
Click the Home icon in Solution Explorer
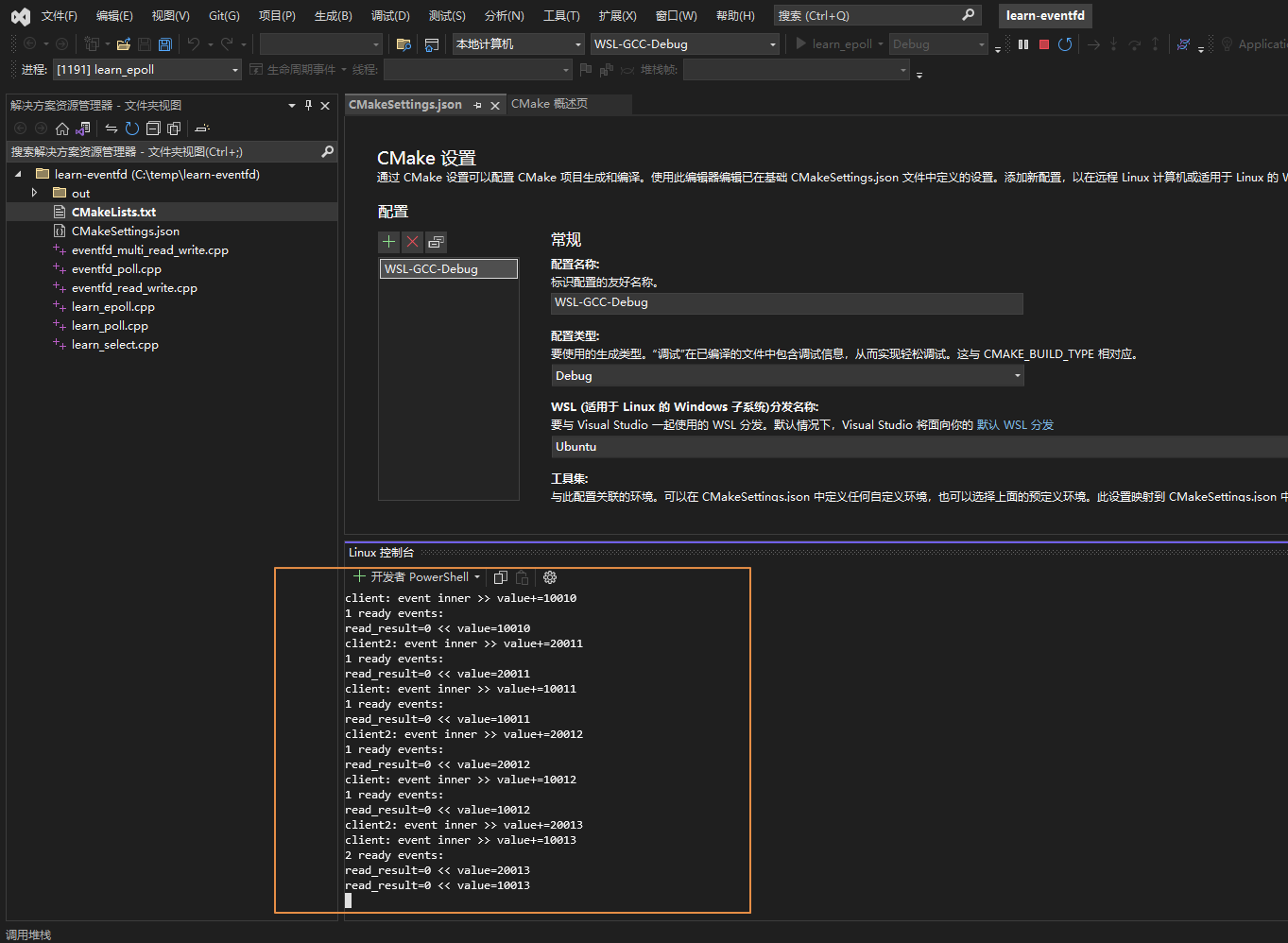pyautogui.click(x=61, y=129)
